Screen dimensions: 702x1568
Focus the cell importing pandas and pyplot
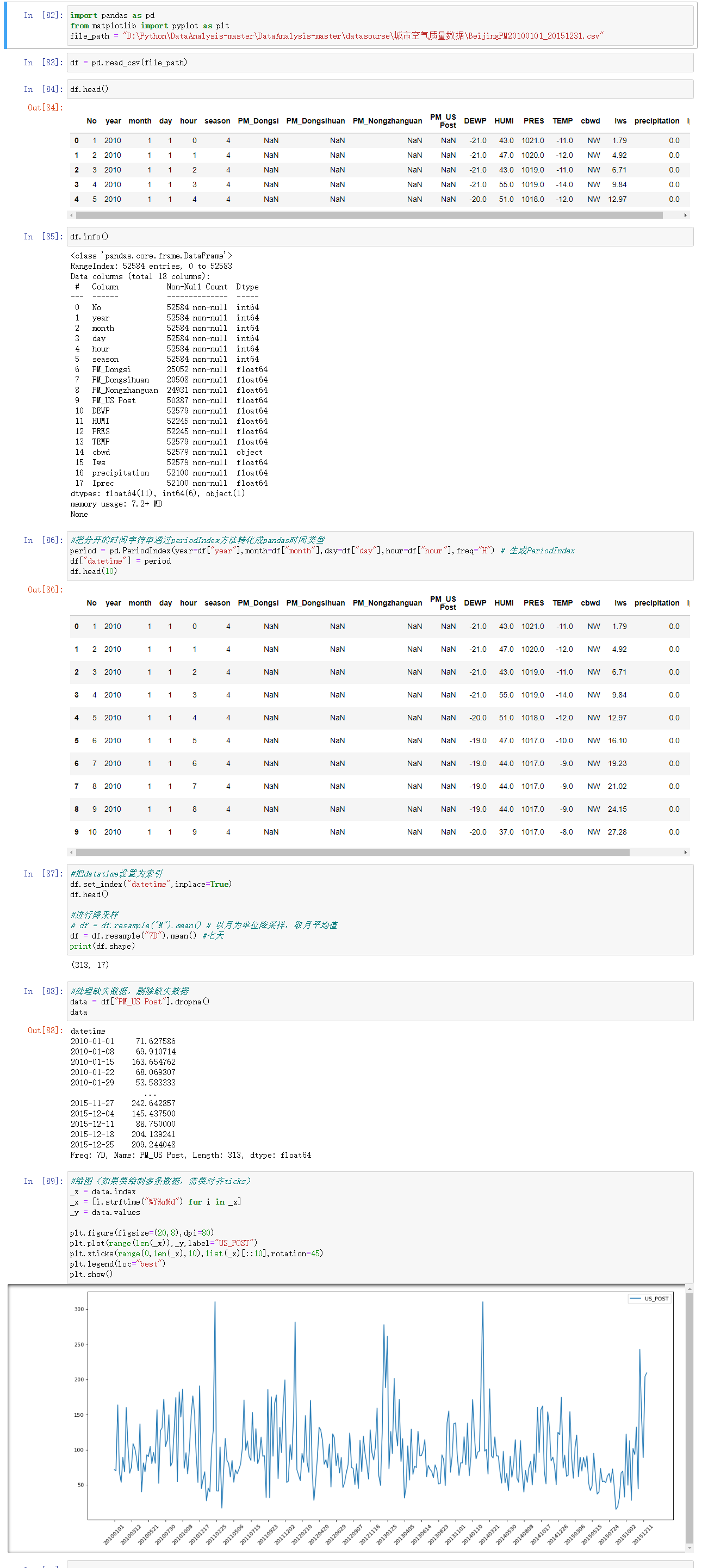(380, 26)
